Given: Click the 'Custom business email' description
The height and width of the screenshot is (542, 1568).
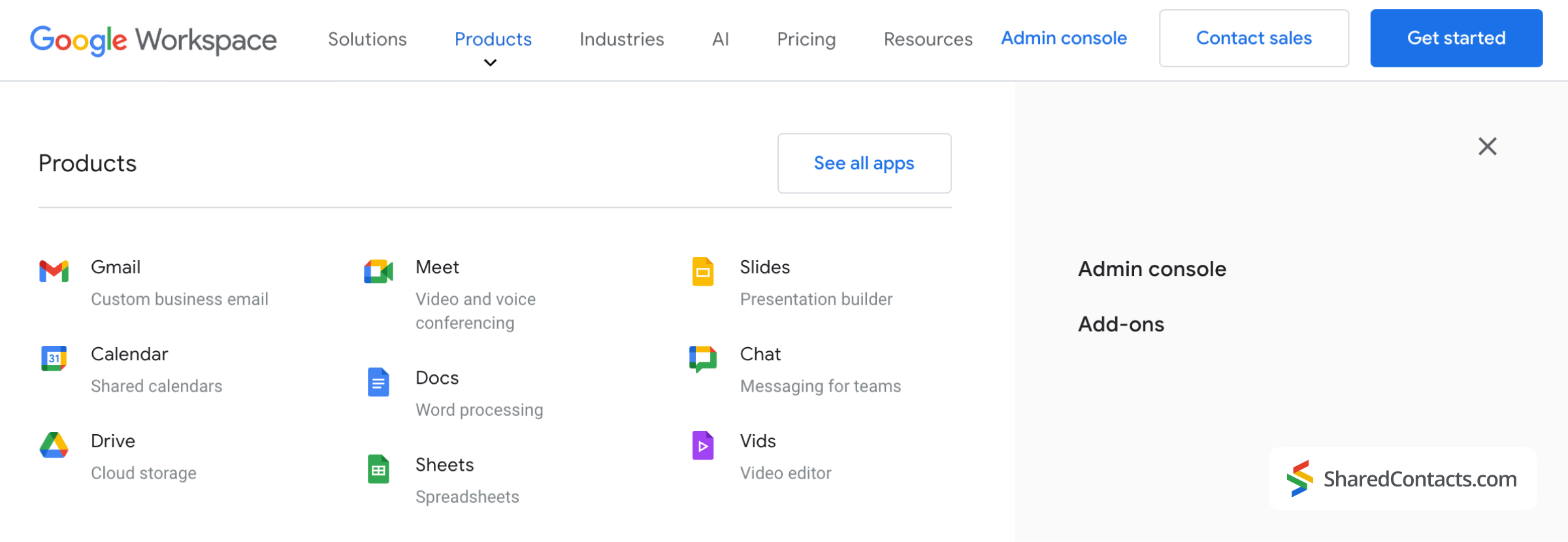Looking at the screenshot, I should pyautogui.click(x=180, y=299).
